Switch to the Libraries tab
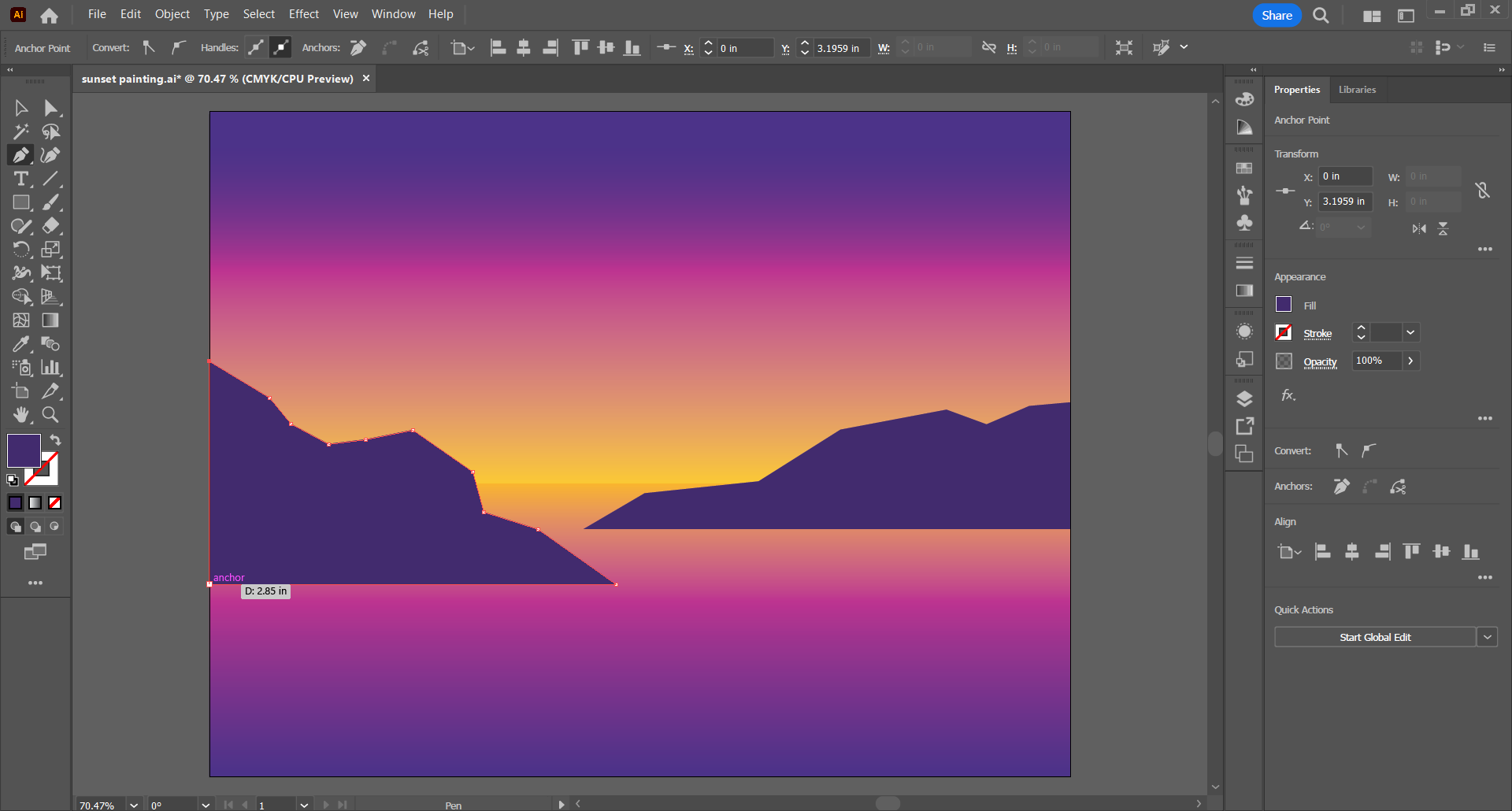This screenshot has height=811, width=1512. (x=1357, y=89)
